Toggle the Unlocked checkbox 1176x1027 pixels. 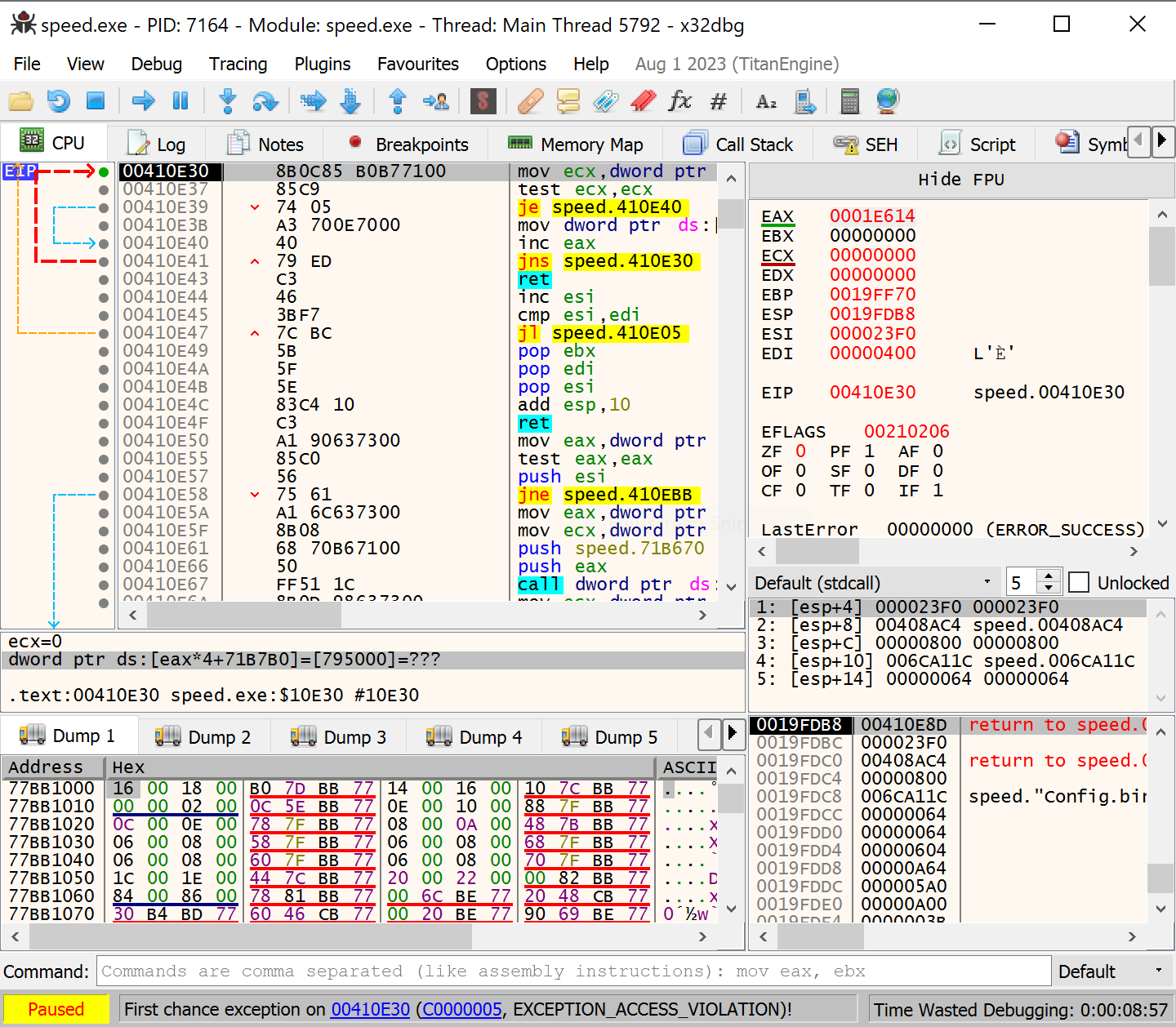(1079, 582)
